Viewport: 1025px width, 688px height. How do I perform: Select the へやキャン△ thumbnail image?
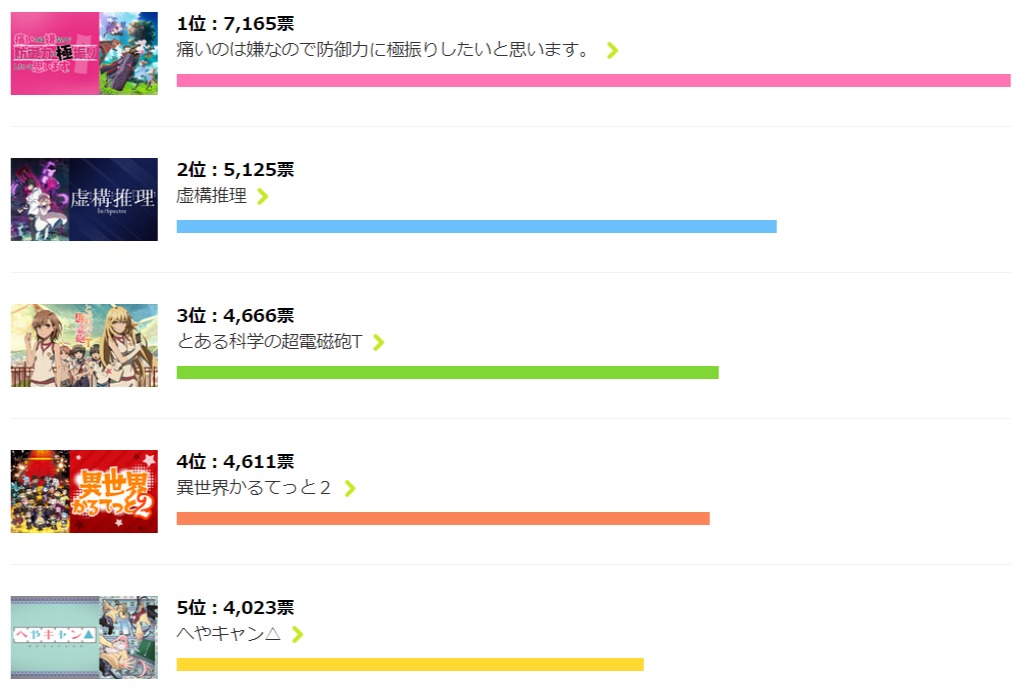click(84, 637)
